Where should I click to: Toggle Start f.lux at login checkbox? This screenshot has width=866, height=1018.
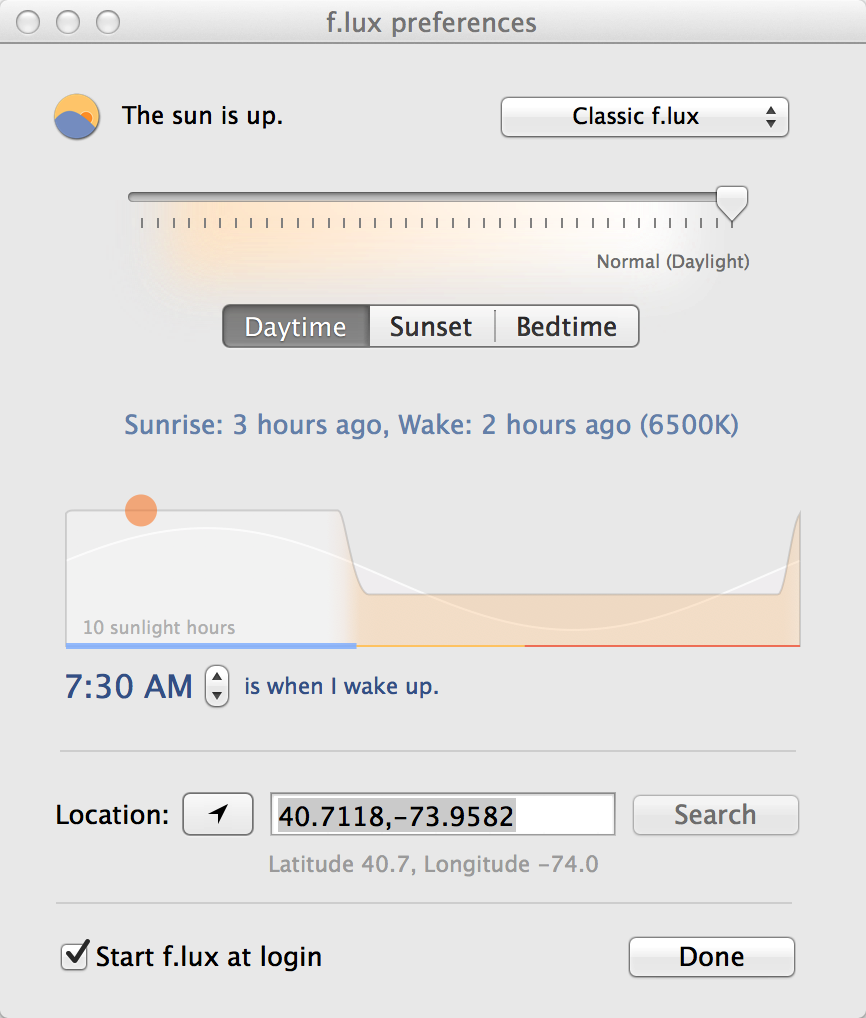(75, 955)
